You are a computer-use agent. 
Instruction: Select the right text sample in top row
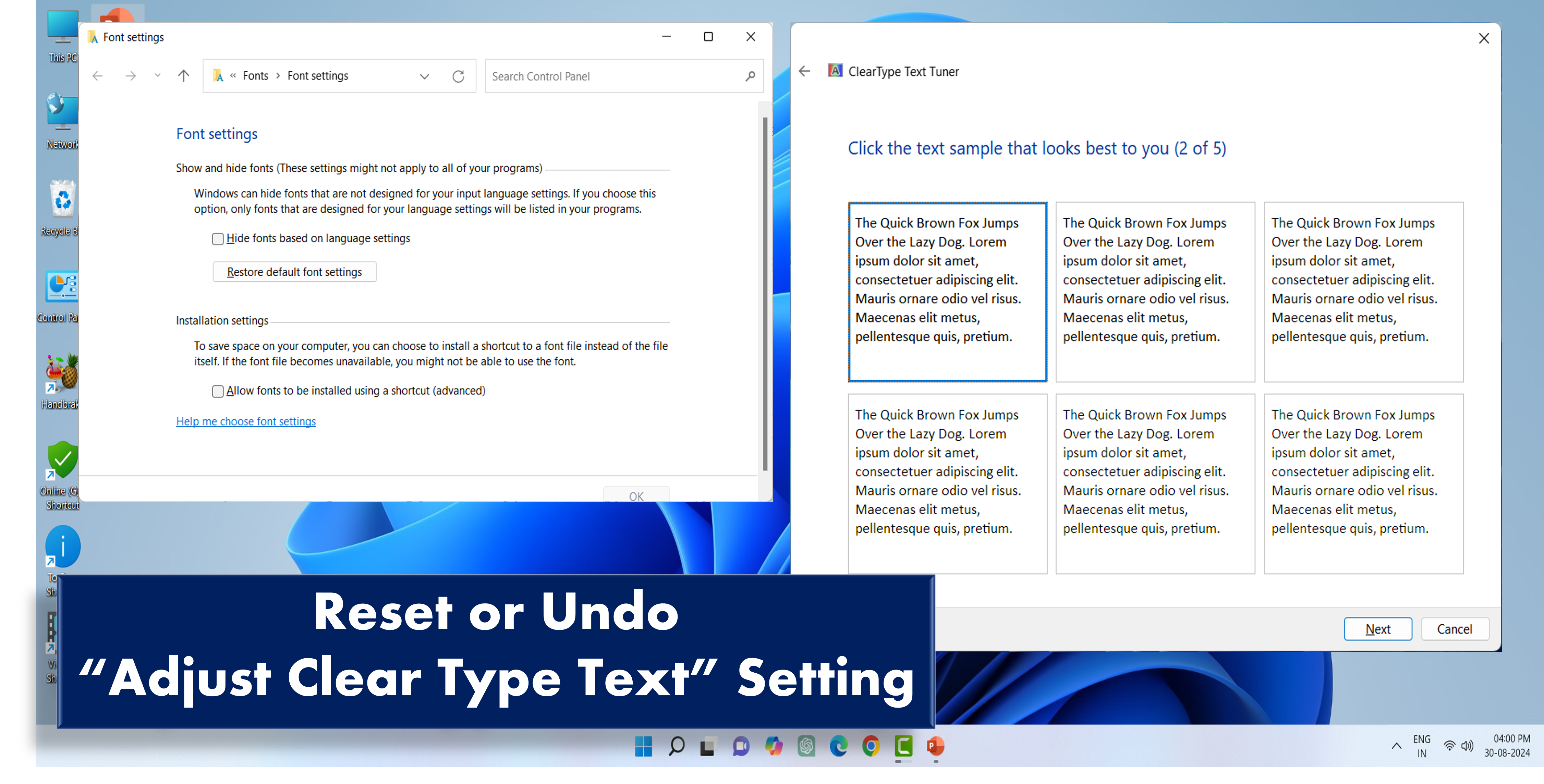[x=1364, y=292]
